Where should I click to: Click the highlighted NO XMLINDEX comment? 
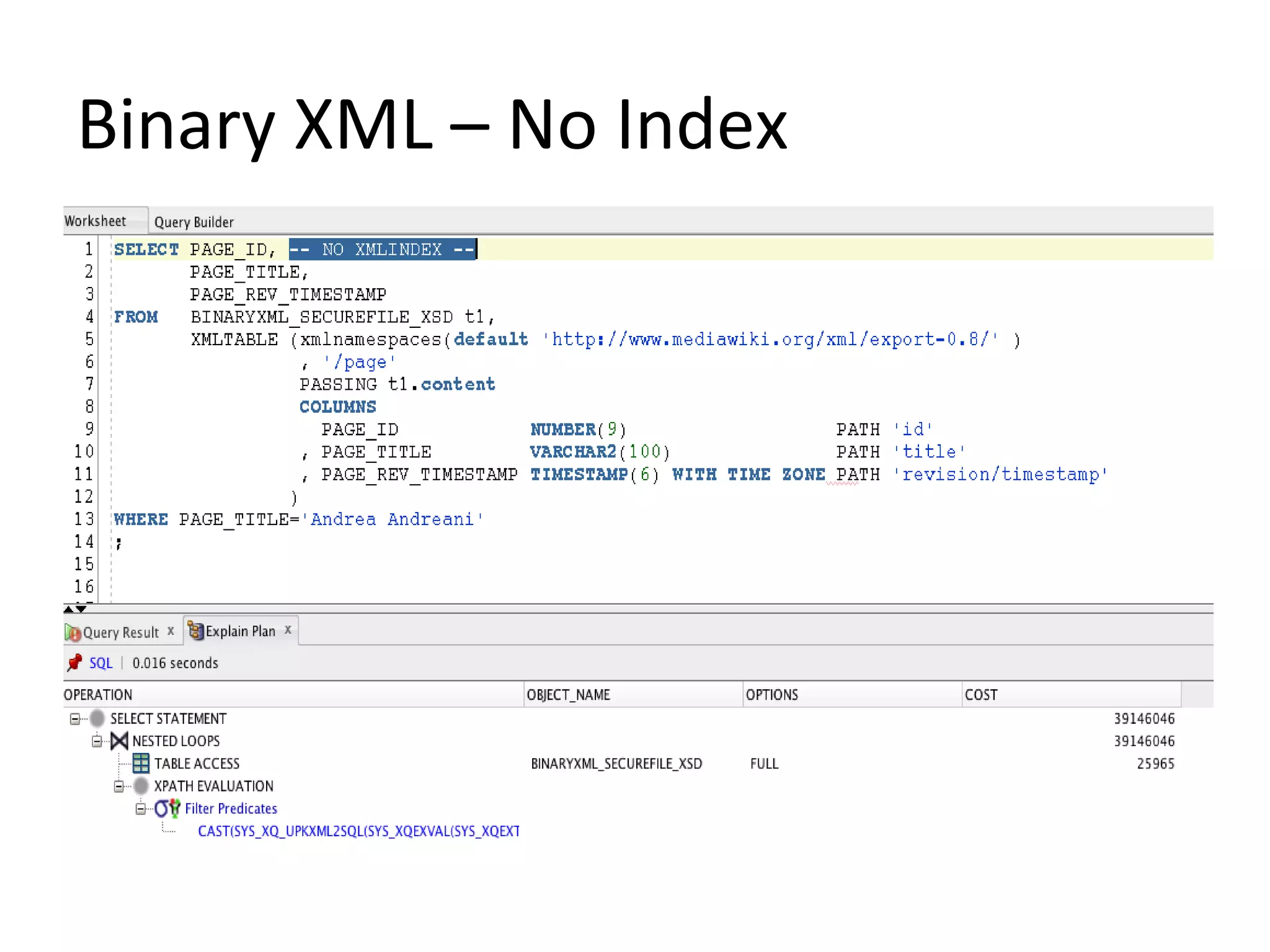(x=383, y=250)
